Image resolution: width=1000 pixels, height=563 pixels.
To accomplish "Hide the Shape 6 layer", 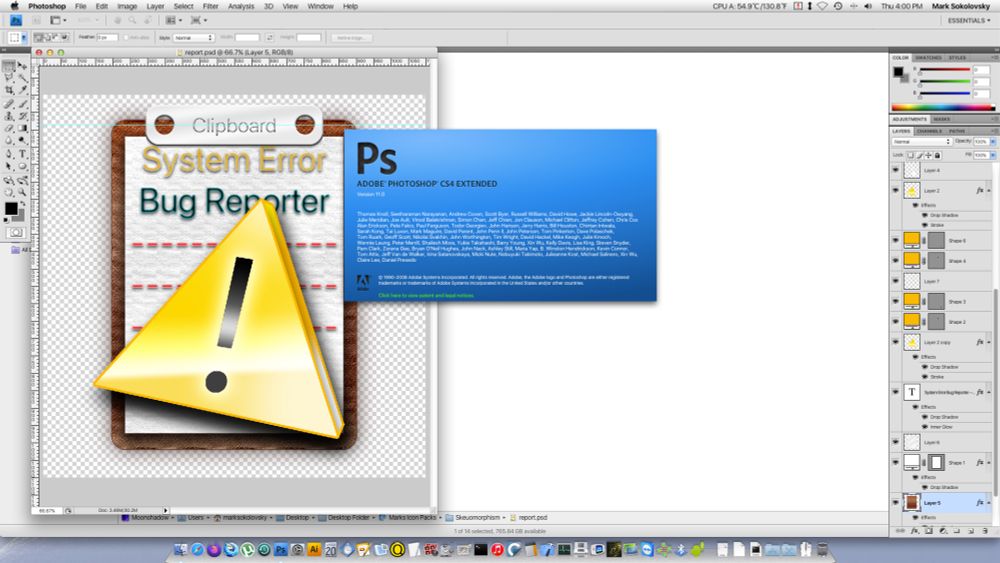I will [895, 240].
